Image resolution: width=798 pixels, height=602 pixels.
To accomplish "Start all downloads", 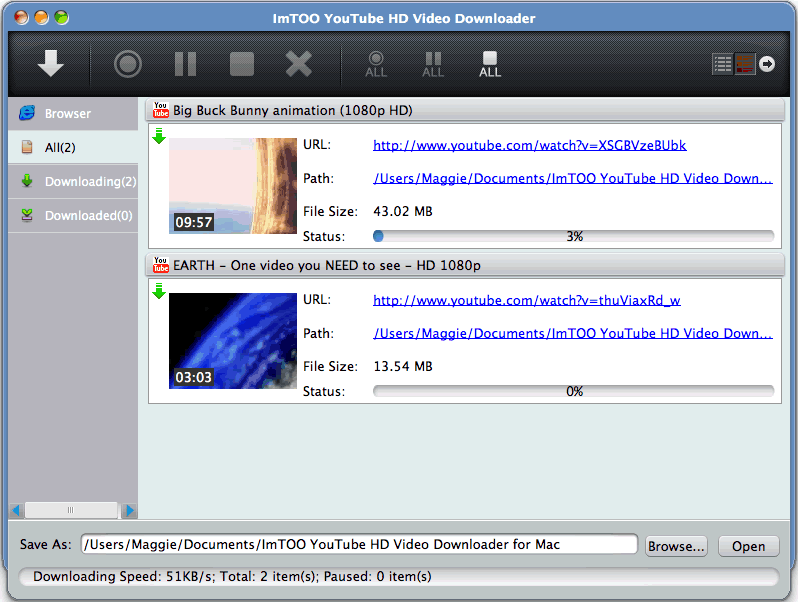I will click(376, 65).
